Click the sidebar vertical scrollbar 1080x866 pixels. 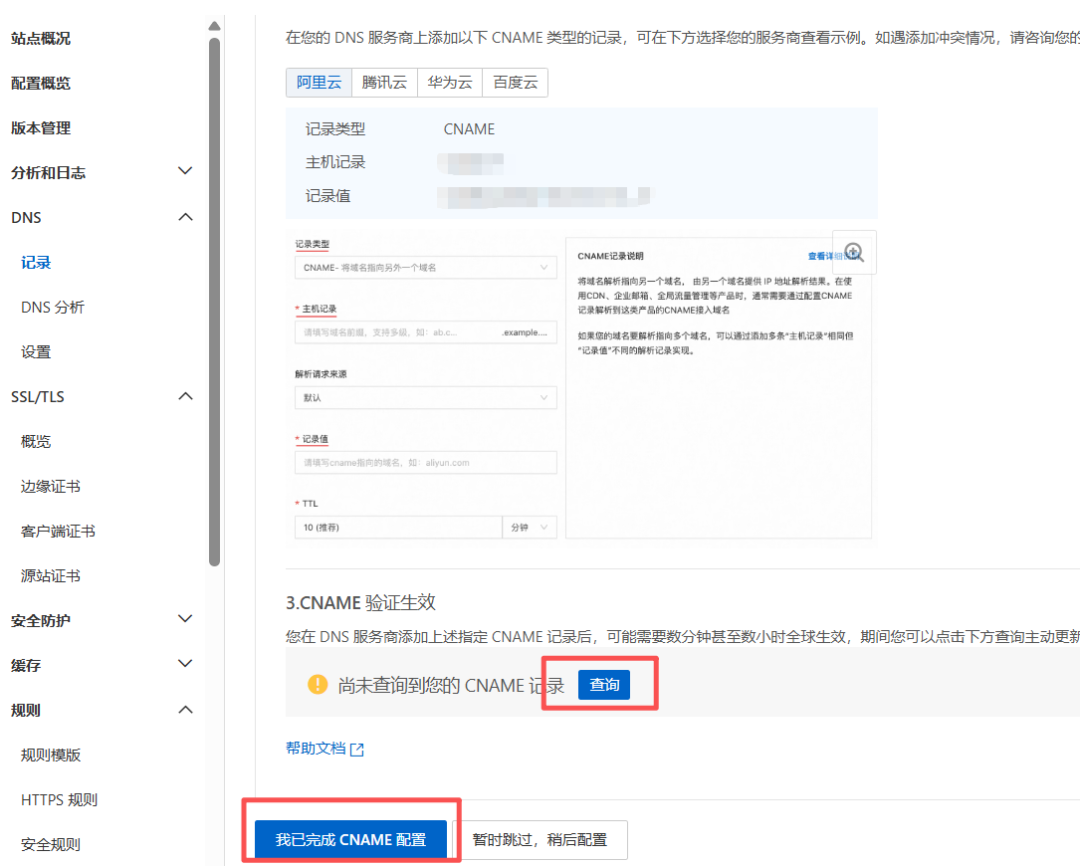tap(214, 300)
